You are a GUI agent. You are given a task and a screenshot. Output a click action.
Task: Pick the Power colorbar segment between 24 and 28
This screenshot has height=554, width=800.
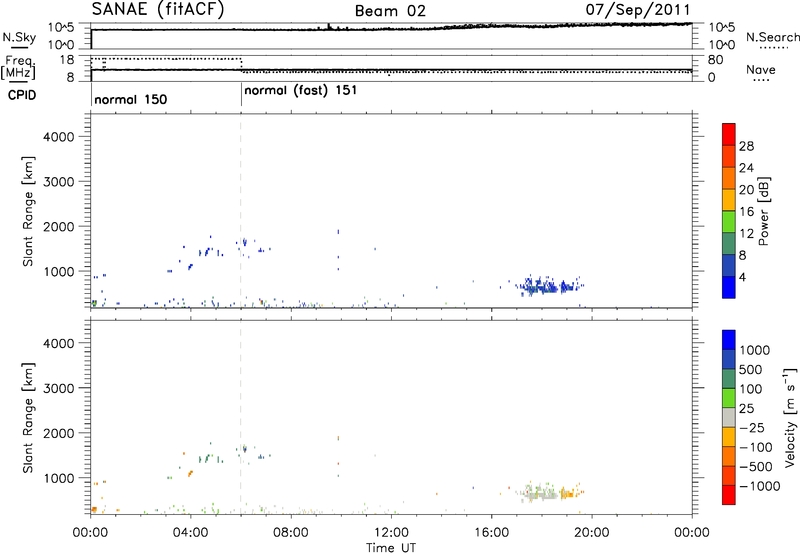click(729, 156)
